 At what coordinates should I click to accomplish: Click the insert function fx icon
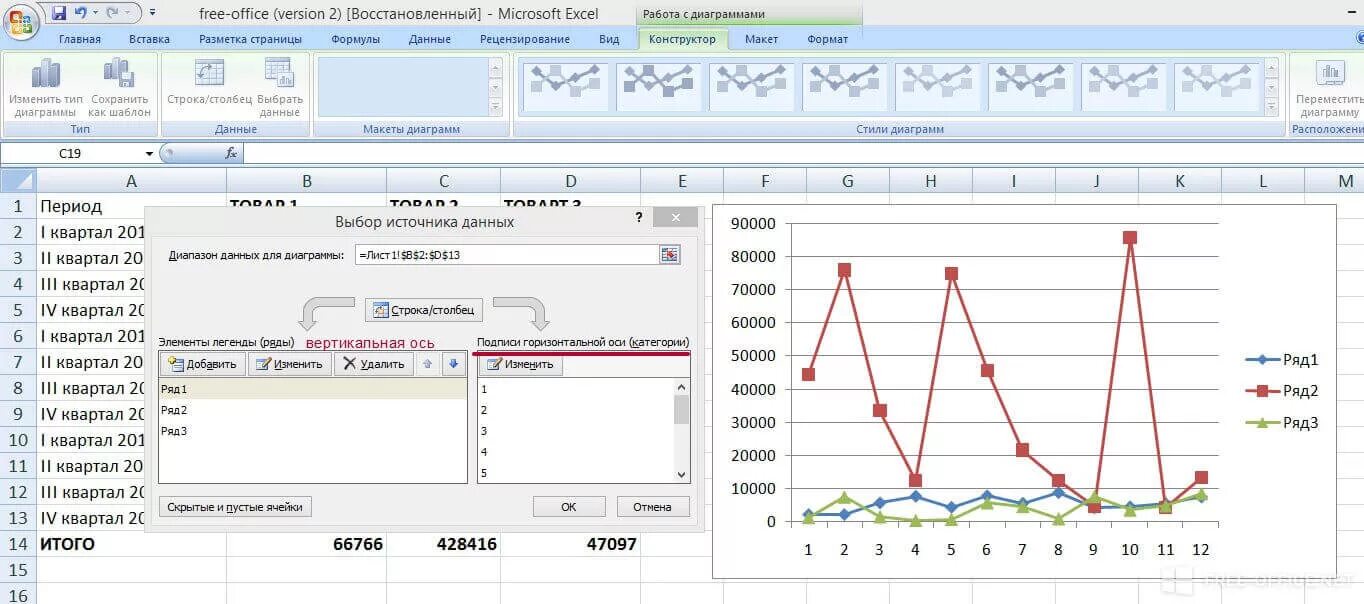pyautogui.click(x=231, y=154)
